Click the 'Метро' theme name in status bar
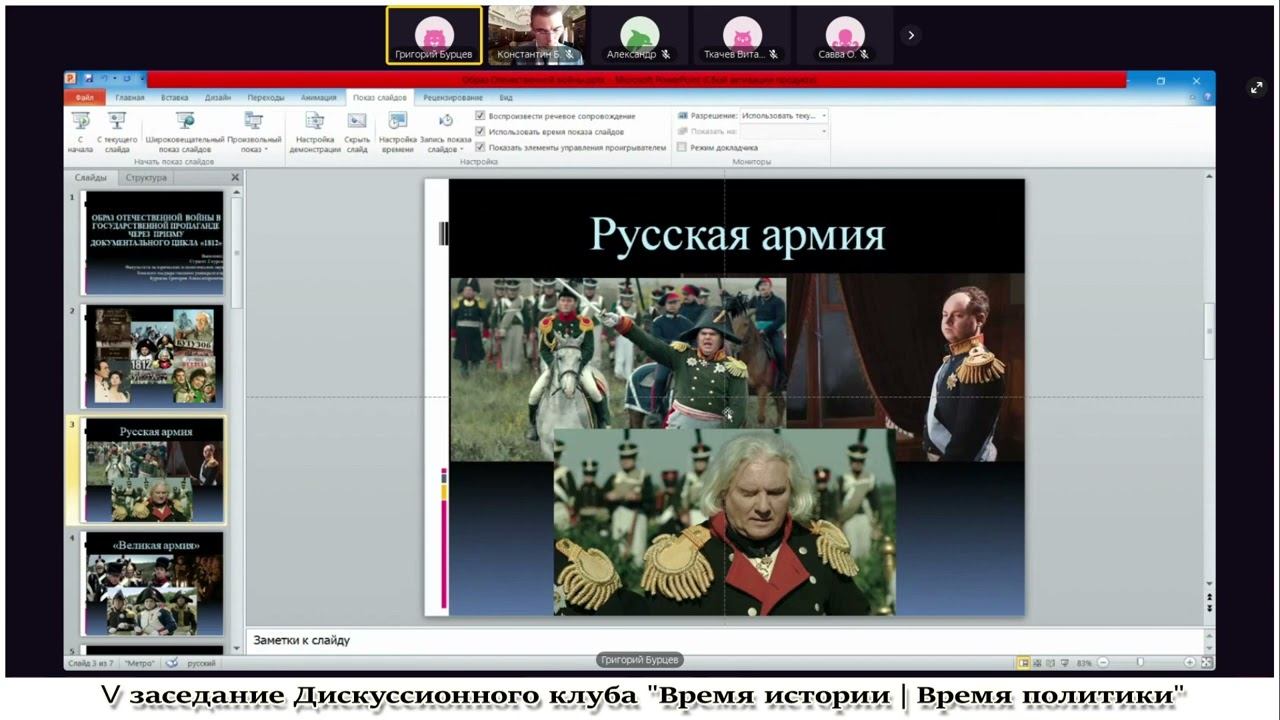The image size is (1280, 720). click(x=140, y=663)
